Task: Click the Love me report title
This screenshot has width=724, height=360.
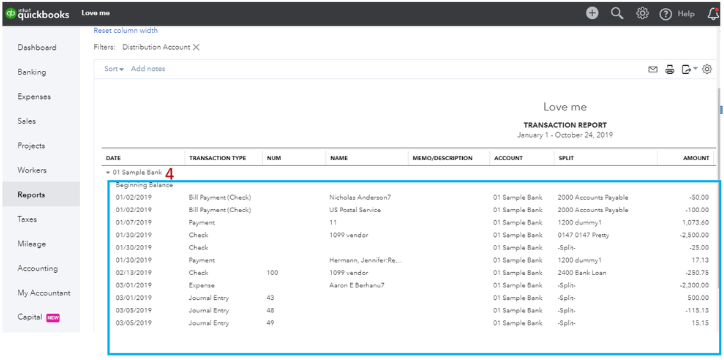Action: 565,107
